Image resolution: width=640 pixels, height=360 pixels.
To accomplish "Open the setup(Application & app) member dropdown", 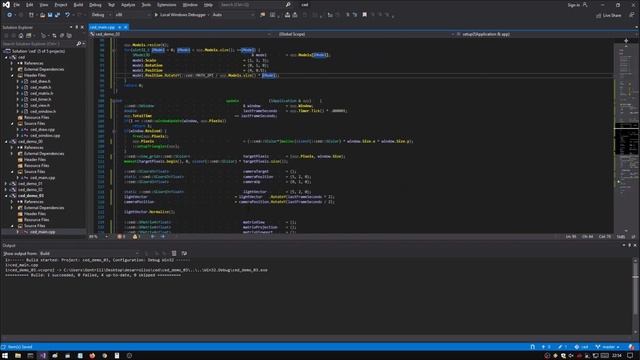I will pos(546,34).
